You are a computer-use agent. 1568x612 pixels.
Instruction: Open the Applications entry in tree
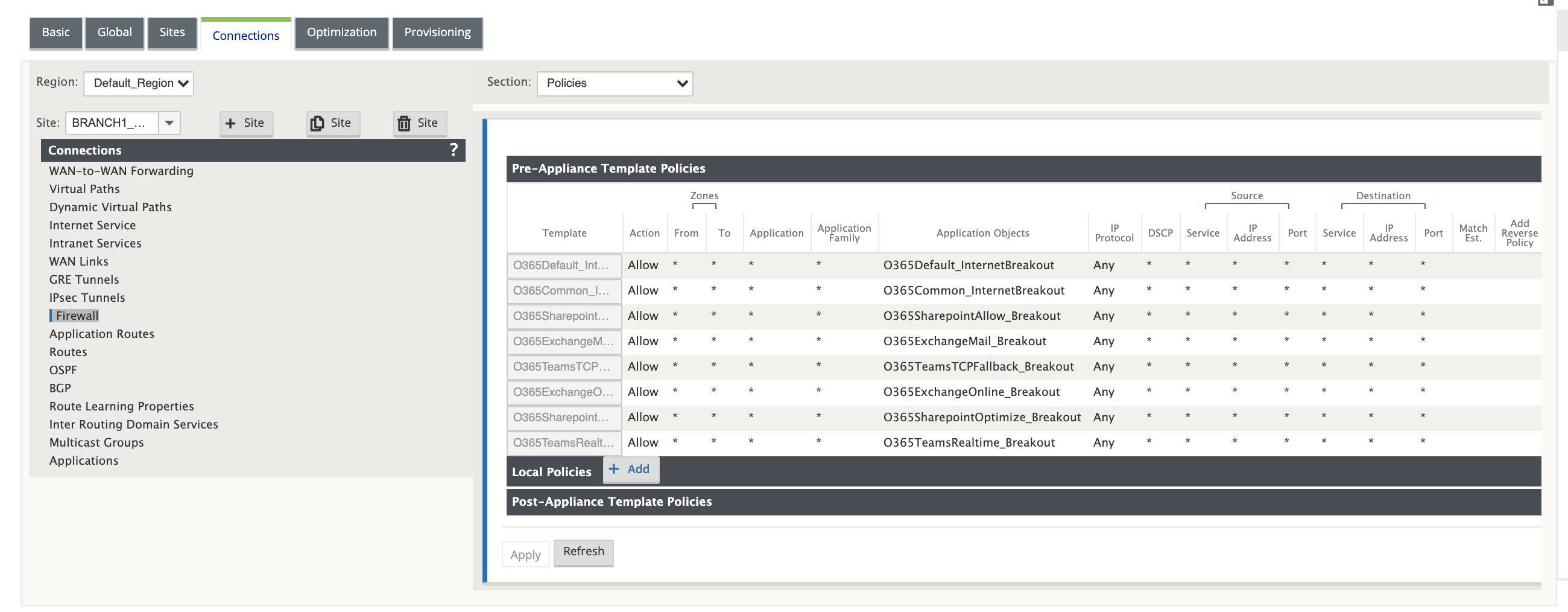[83, 461]
